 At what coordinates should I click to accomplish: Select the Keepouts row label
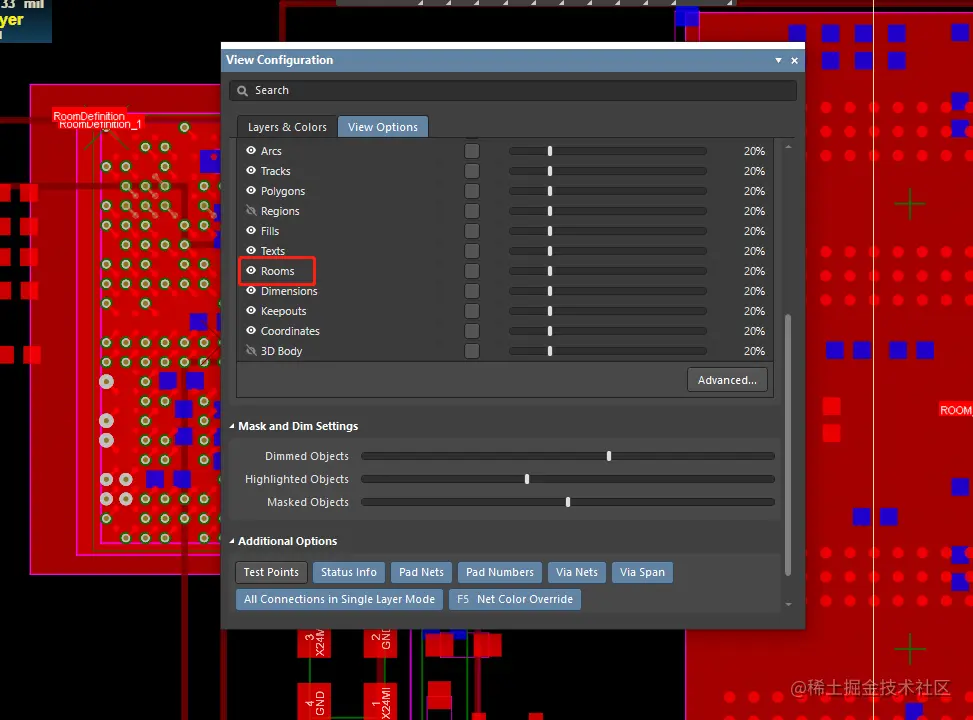click(284, 311)
